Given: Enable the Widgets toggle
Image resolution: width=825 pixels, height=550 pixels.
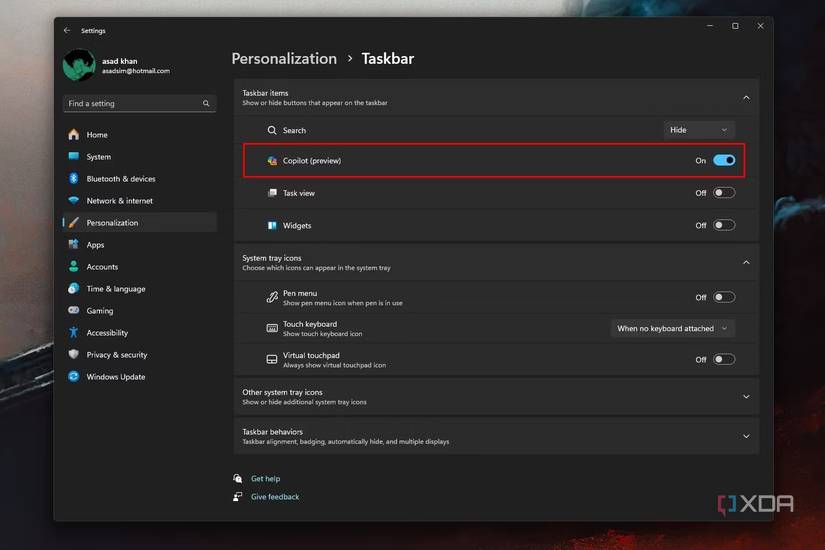Looking at the screenshot, I should [724, 225].
